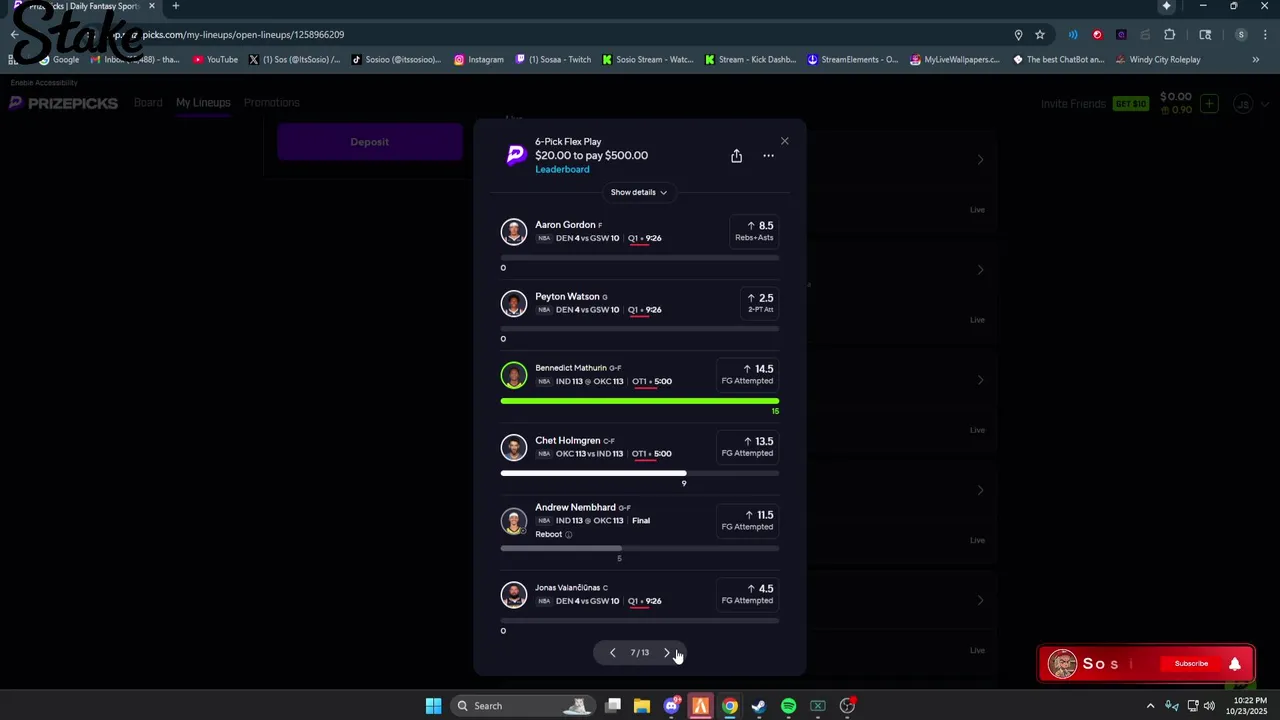Screen dimensions: 1280x720
Task: Expand the Show details section
Action: coord(639,192)
